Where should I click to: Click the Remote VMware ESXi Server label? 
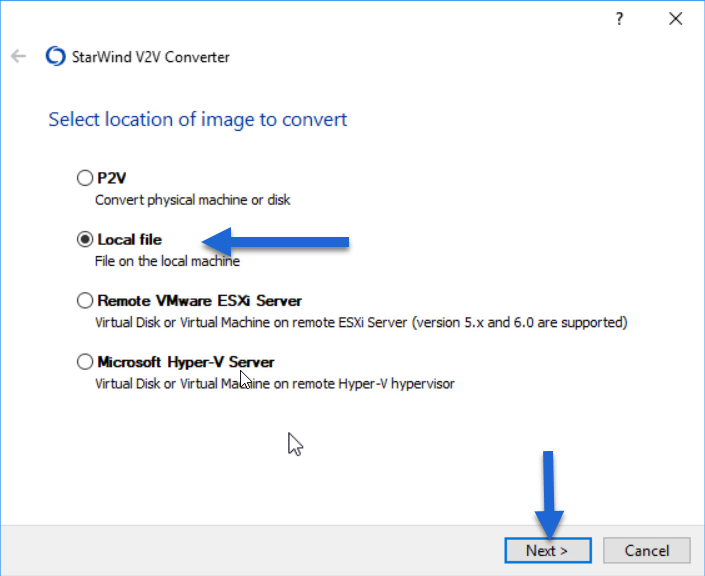click(200, 301)
